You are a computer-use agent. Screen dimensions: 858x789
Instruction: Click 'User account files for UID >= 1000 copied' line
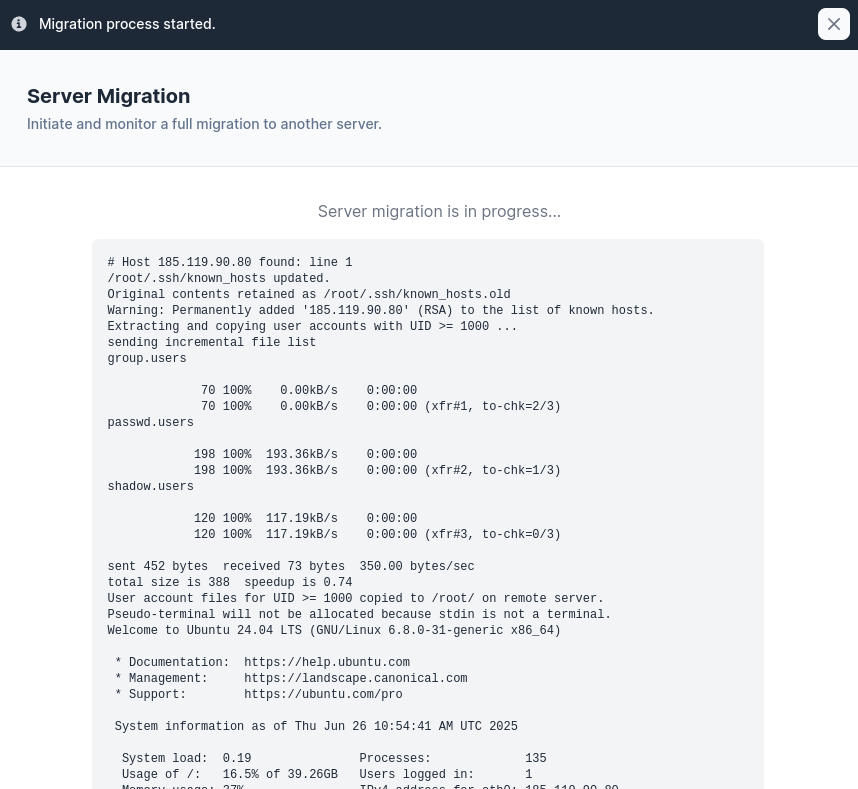click(x=355, y=598)
